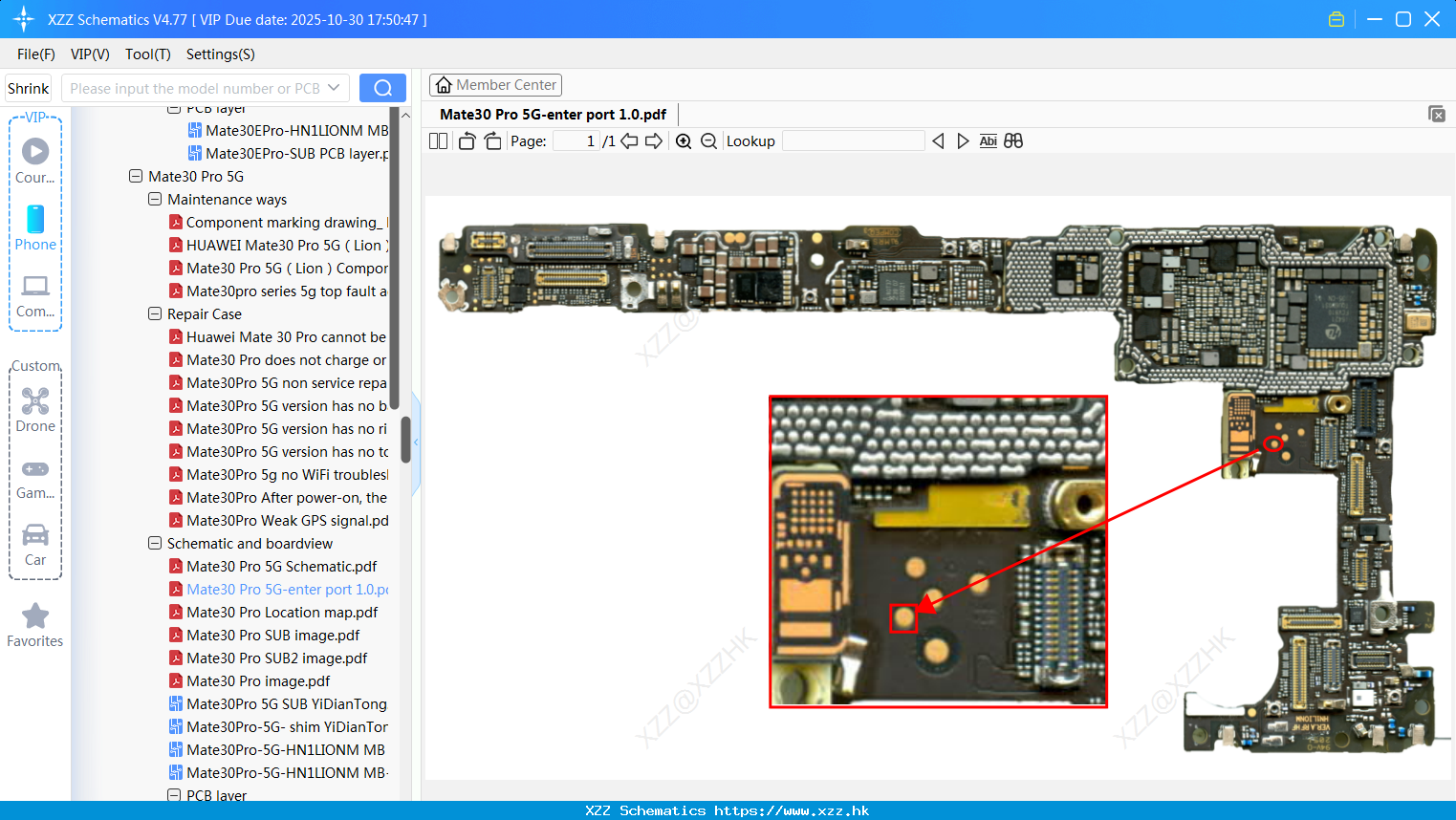Click tree scrollbar up arrow
The width and height of the screenshot is (1456, 820).
click(x=405, y=115)
